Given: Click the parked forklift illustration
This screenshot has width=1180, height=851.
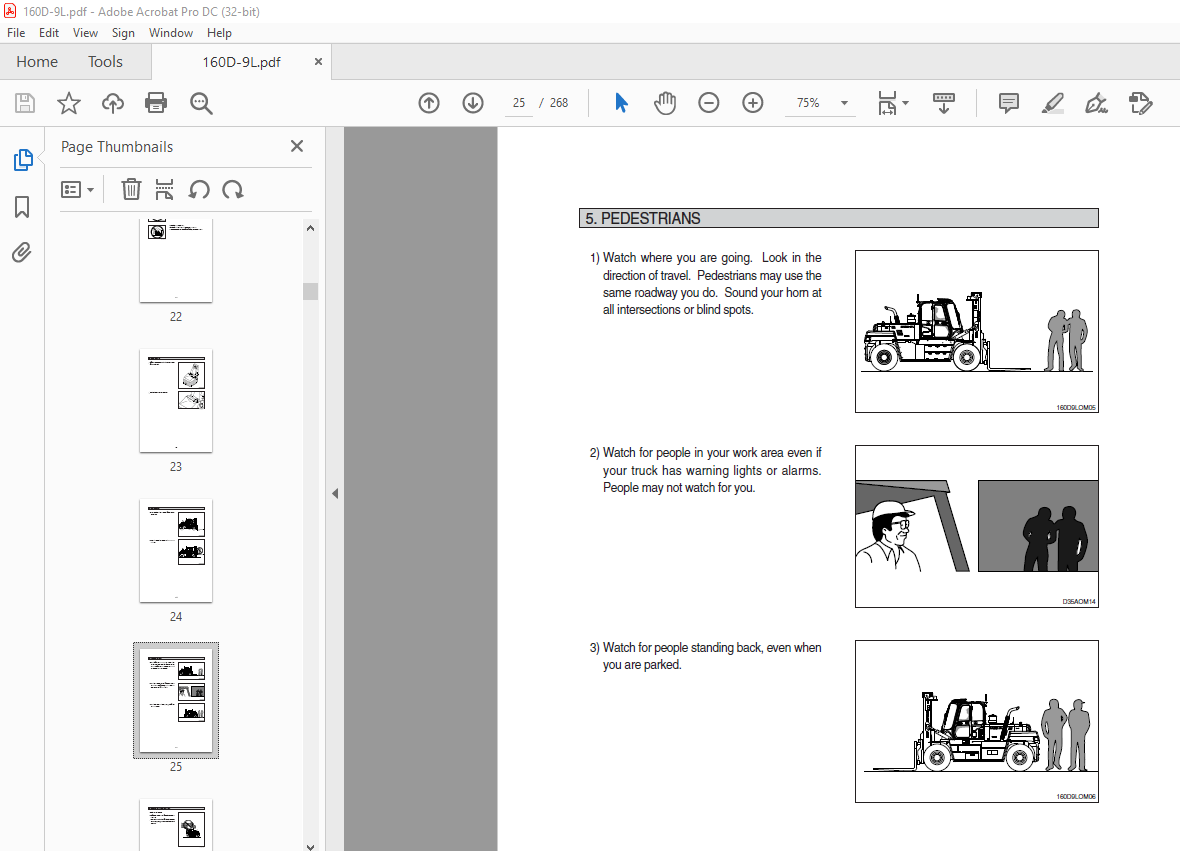Looking at the screenshot, I should (977, 722).
